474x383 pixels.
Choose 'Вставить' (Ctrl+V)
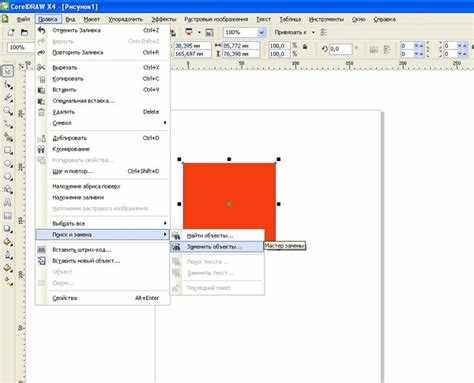[103, 90]
